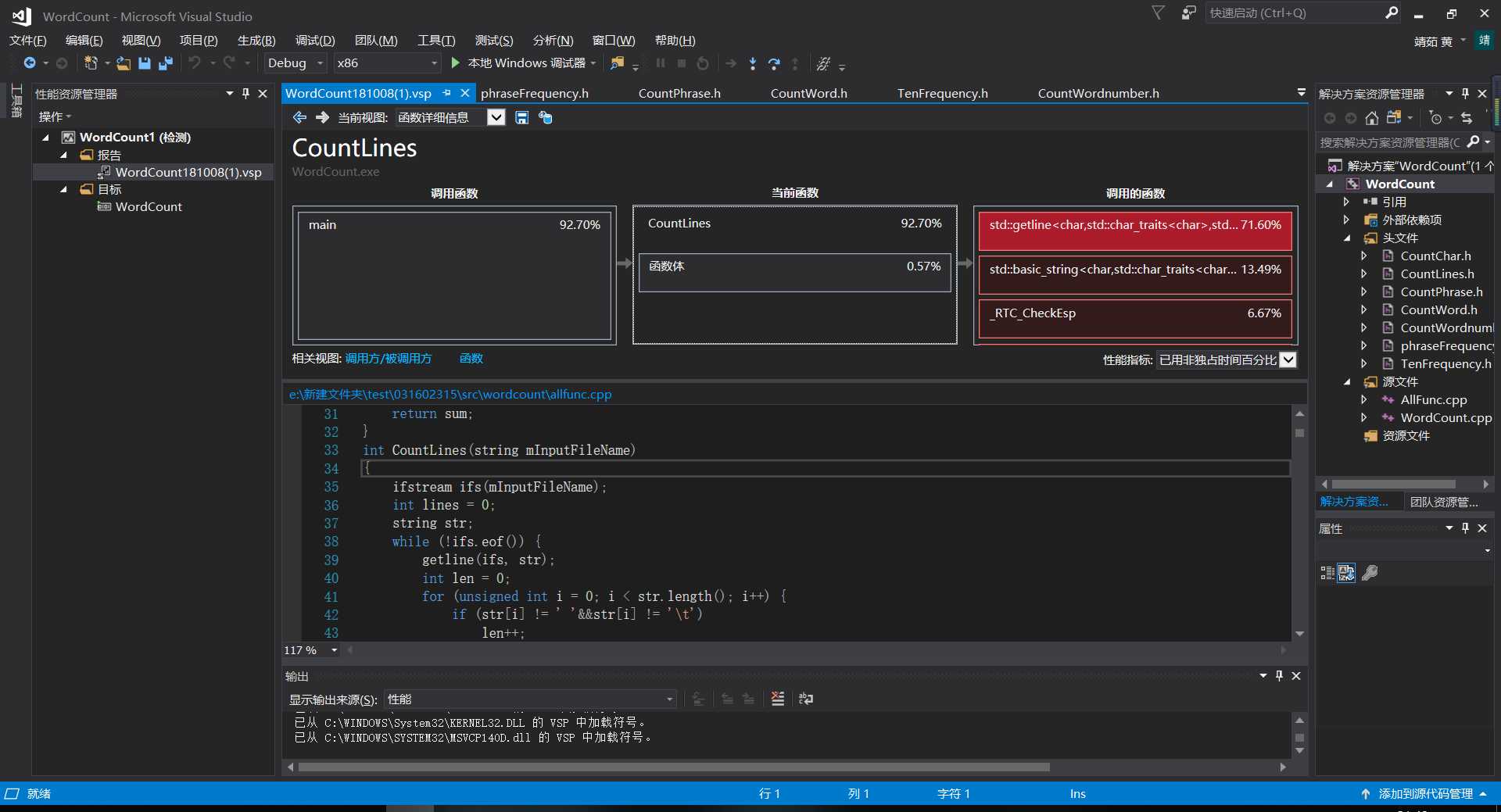The image size is (1501, 812).
Task: Clear all output with the clear icon
Action: point(778,699)
